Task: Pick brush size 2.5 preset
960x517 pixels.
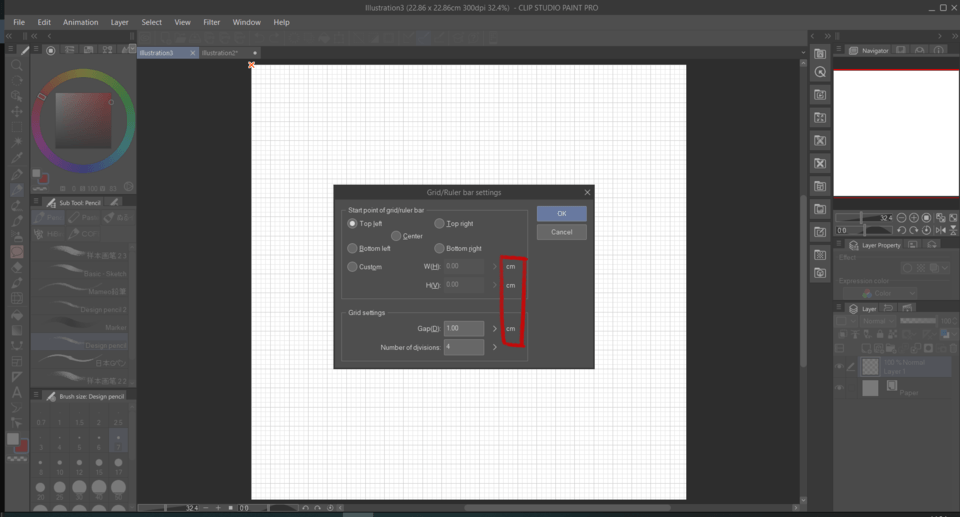Action: pos(118,417)
